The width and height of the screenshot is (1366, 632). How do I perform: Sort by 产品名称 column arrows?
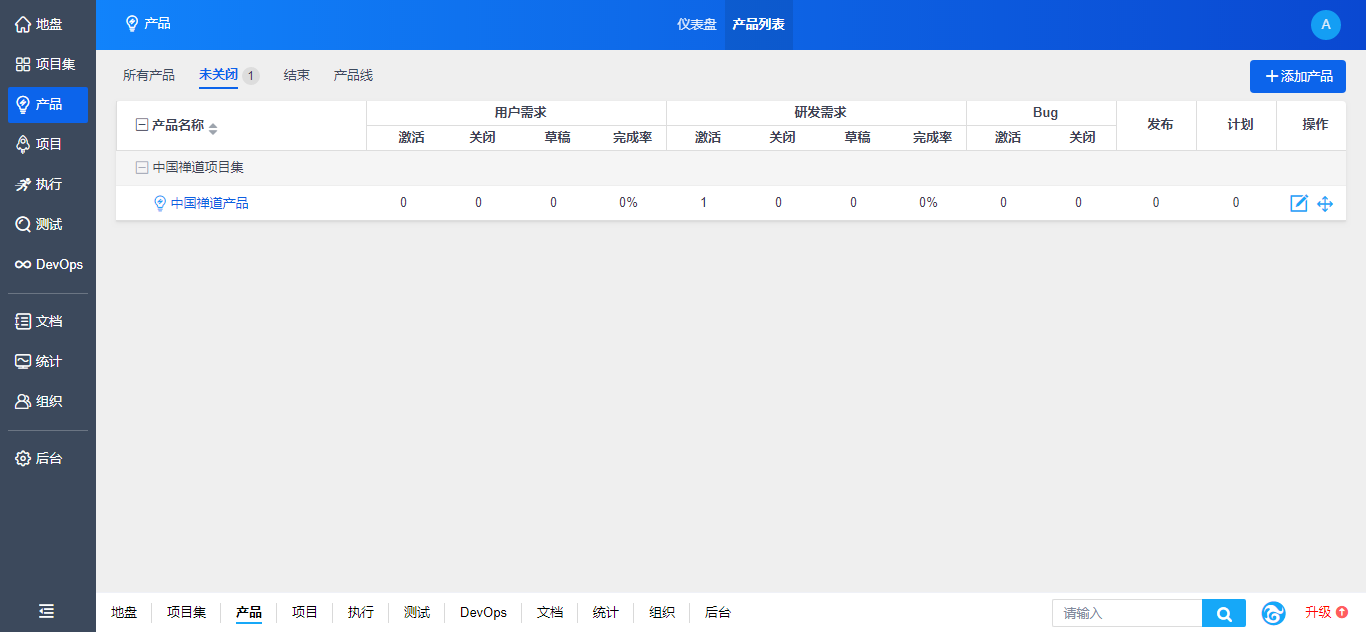213,128
